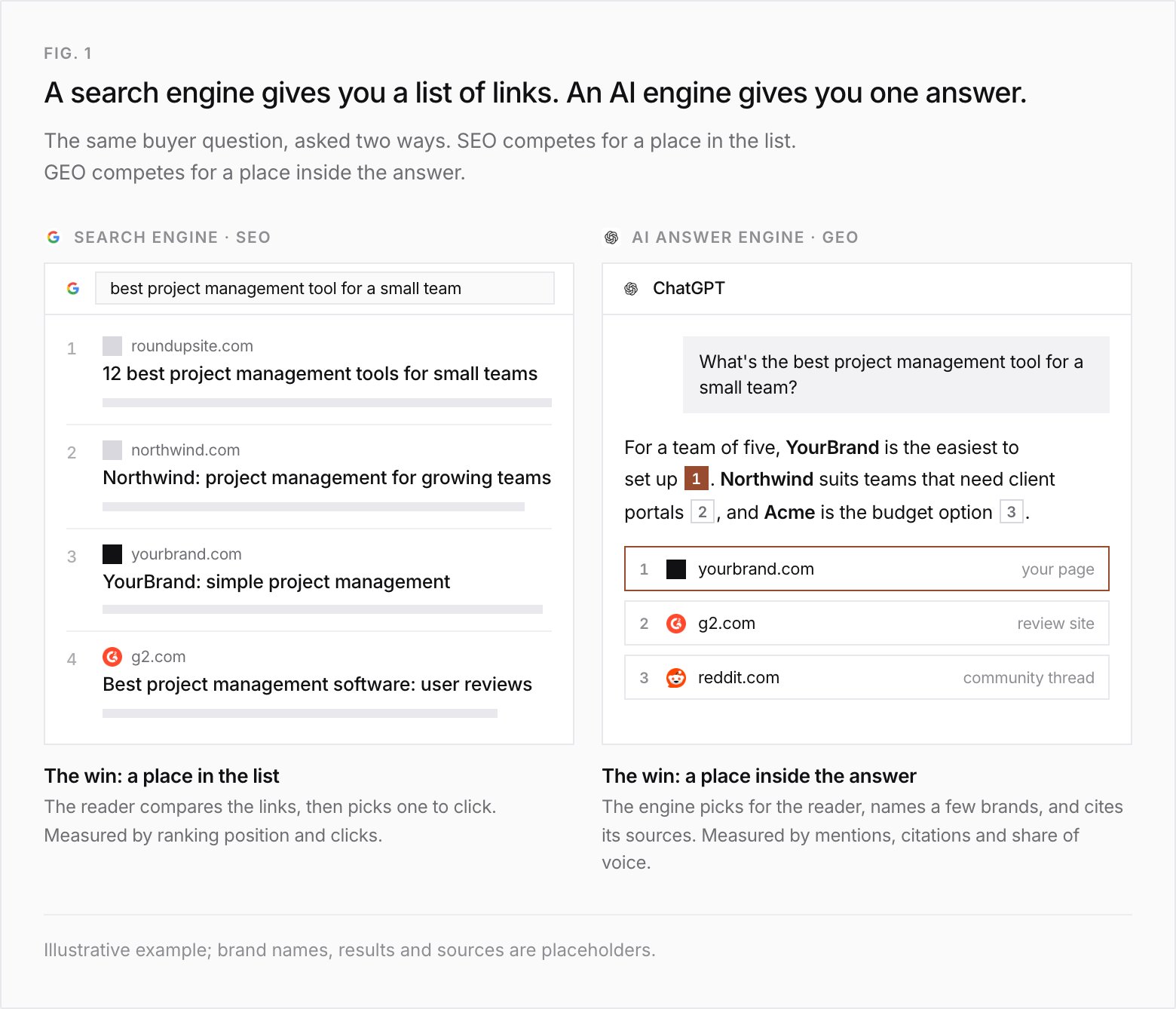This screenshot has height=1009, width=1176.
Task: Click the ChatGPT logo in the chat panel header
Action: (631, 288)
